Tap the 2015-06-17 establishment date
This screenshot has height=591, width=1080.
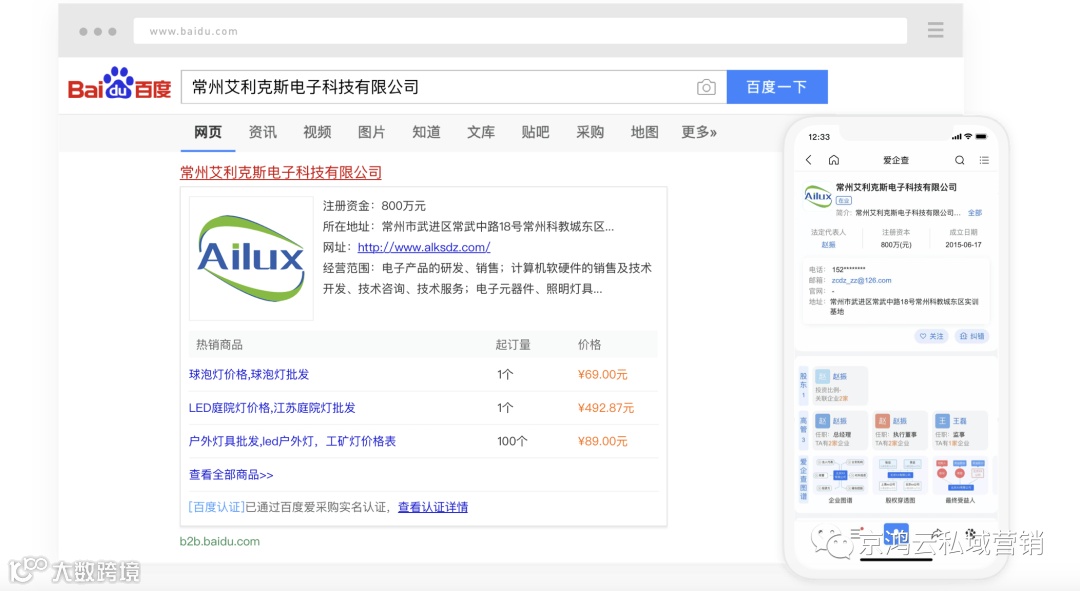click(x=963, y=245)
